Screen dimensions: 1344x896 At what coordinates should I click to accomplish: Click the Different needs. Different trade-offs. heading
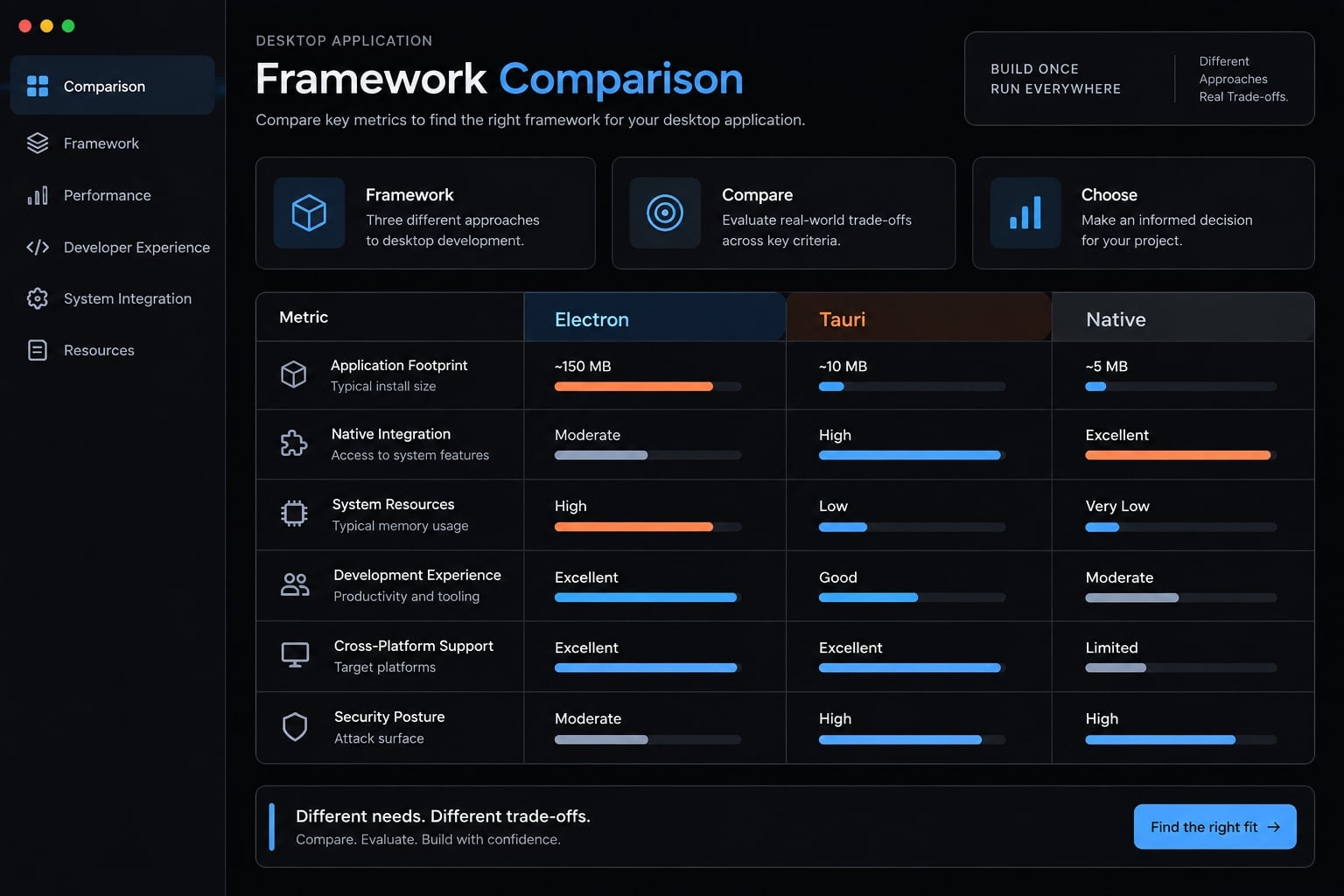(443, 815)
